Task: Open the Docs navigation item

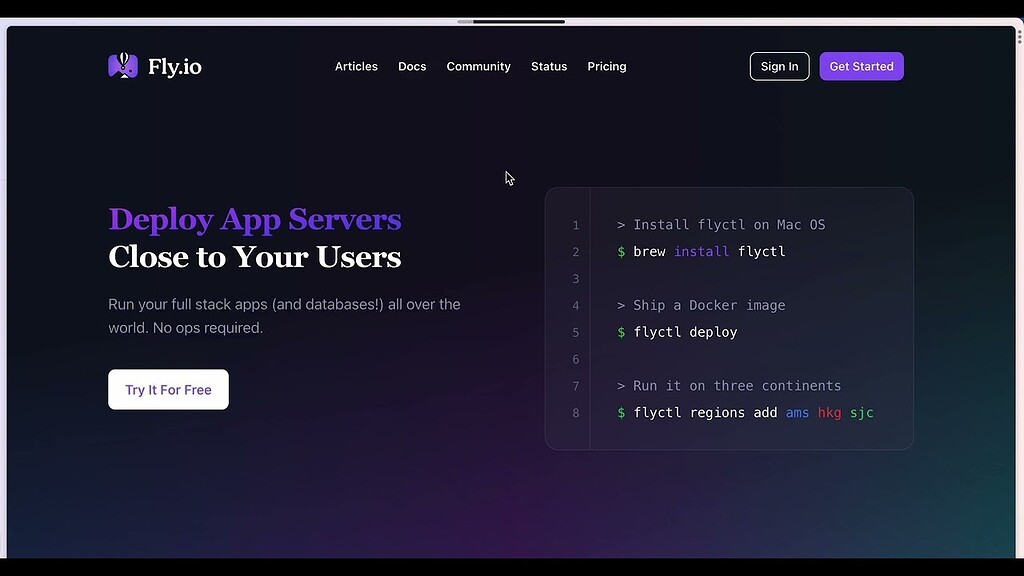Action: (412, 66)
